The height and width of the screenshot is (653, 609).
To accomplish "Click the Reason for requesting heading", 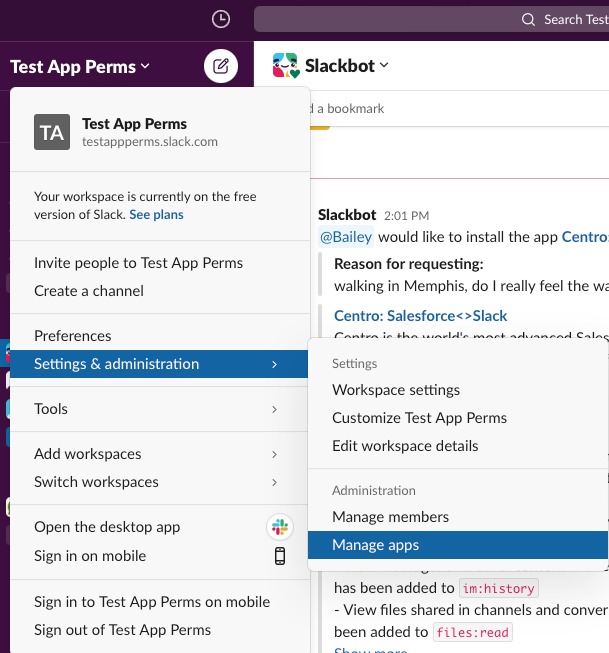I will pyautogui.click(x=409, y=264).
